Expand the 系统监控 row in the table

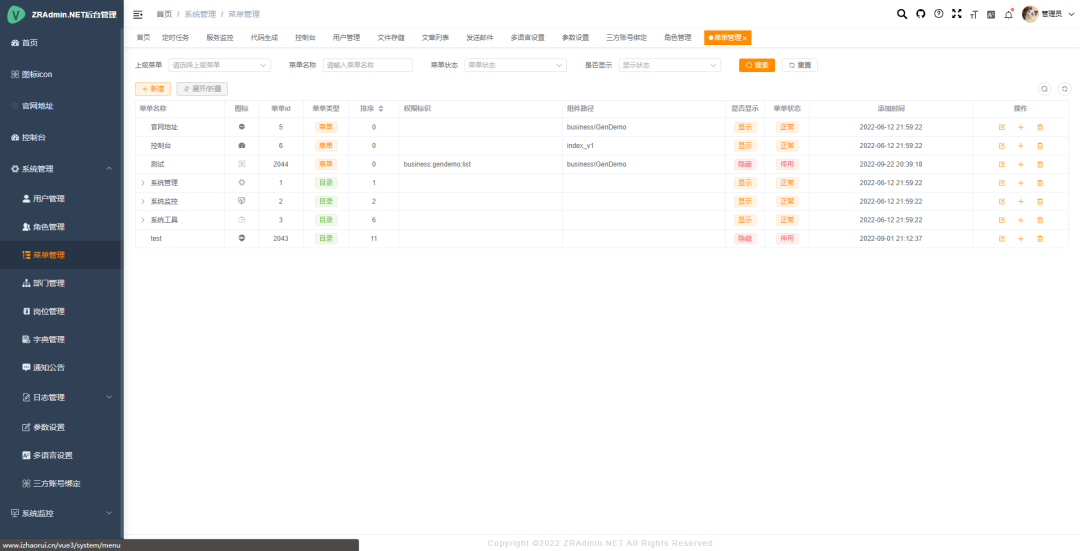coord(143,202)
